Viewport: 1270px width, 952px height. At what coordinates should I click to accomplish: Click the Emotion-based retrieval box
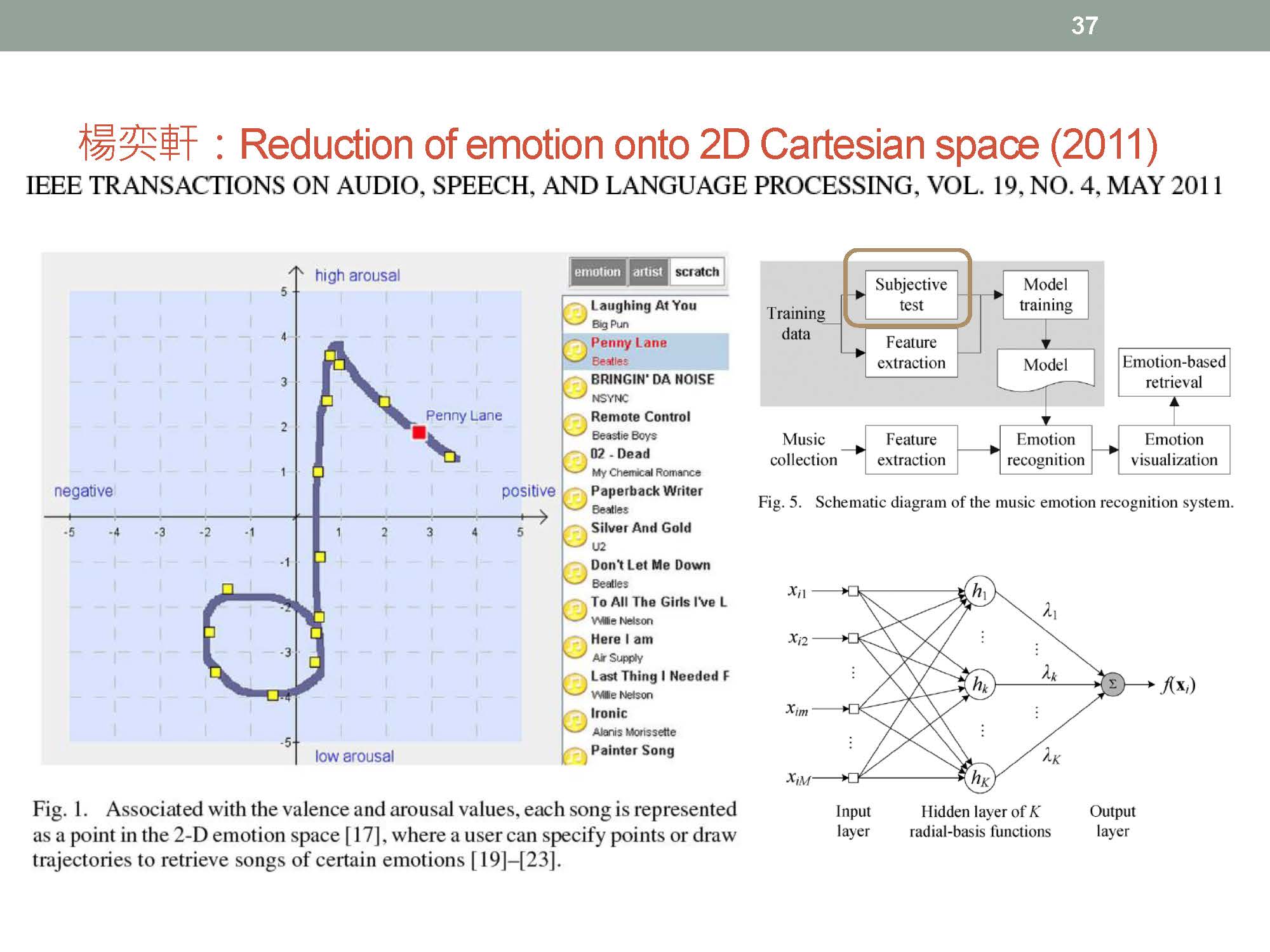coord(1173,372)
